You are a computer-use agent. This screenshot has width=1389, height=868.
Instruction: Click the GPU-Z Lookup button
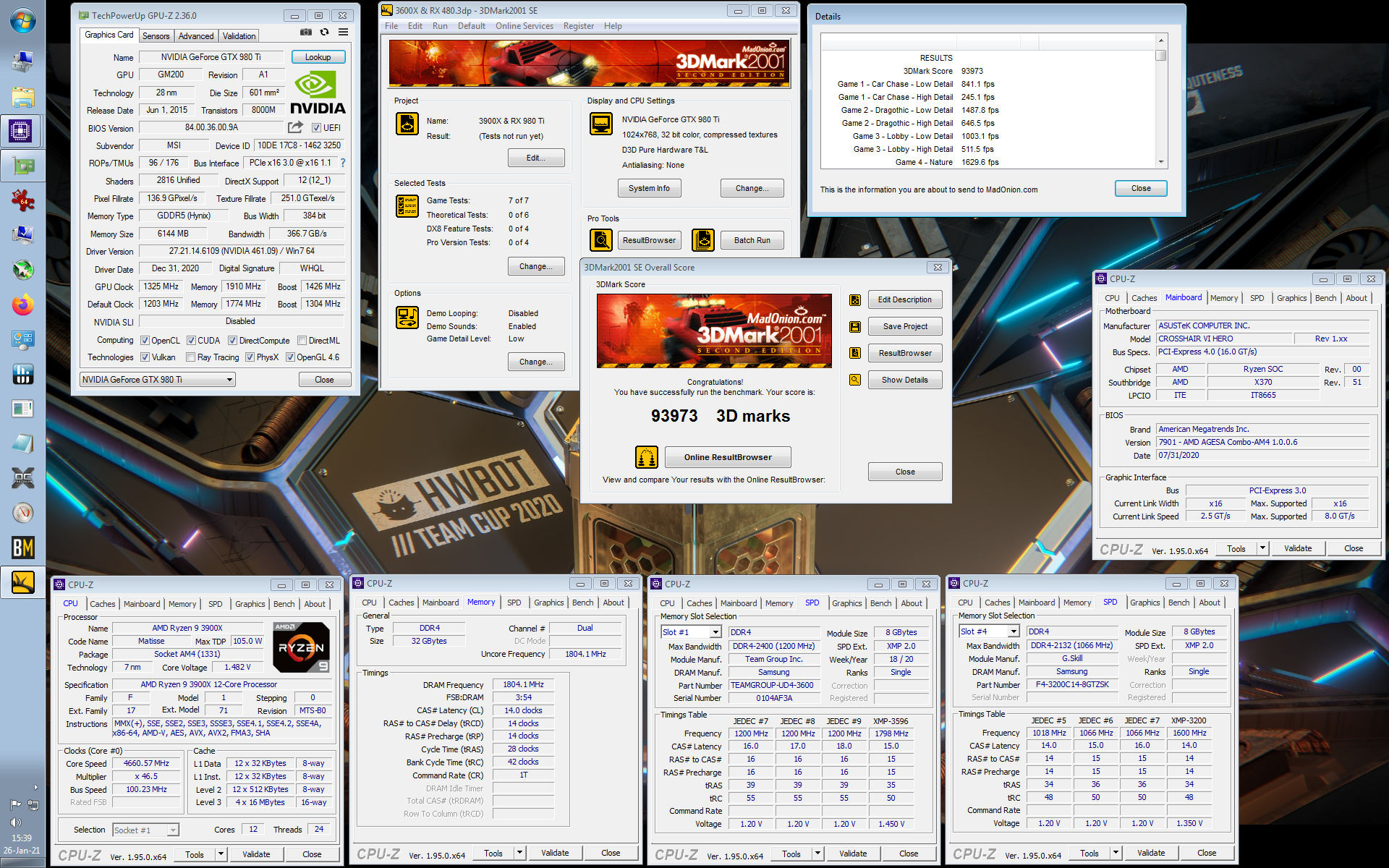point(318,57)
